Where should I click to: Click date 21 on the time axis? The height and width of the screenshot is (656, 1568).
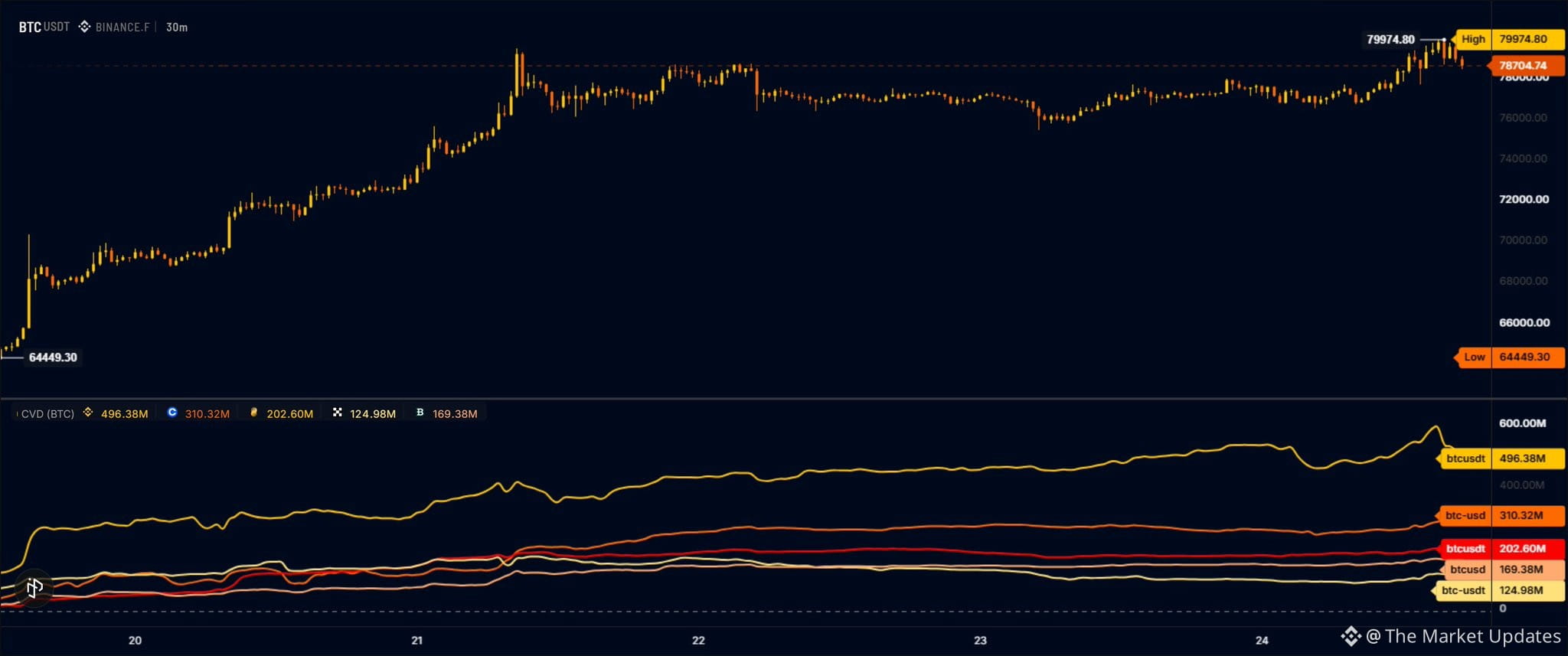[417, 640]
